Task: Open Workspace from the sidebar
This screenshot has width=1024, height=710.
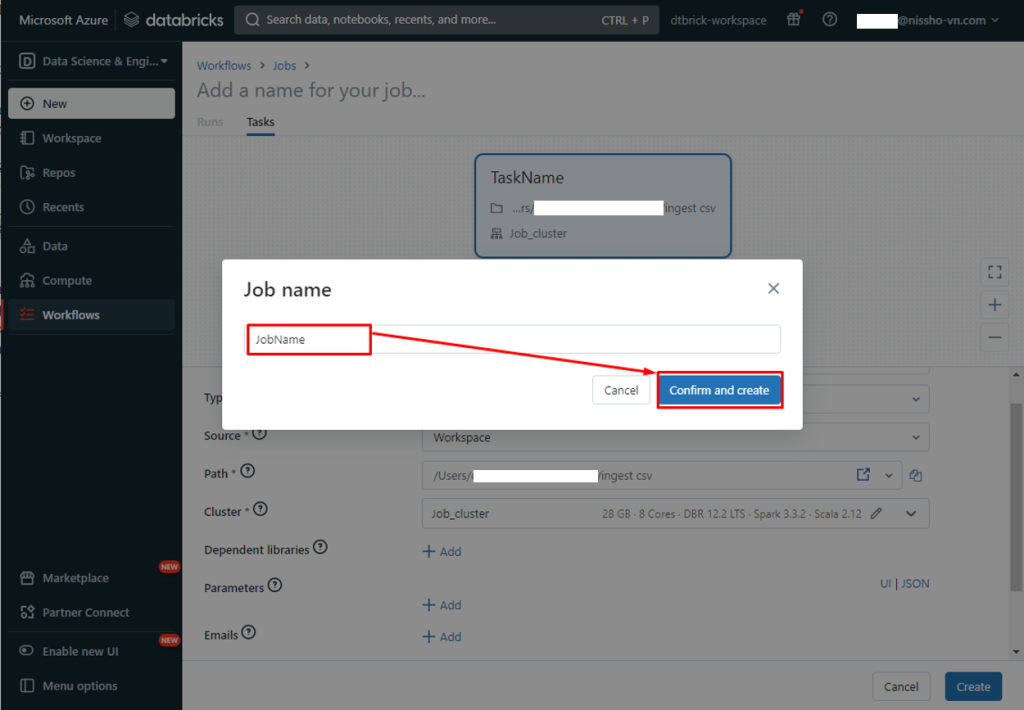Action: tap(91, 138)
